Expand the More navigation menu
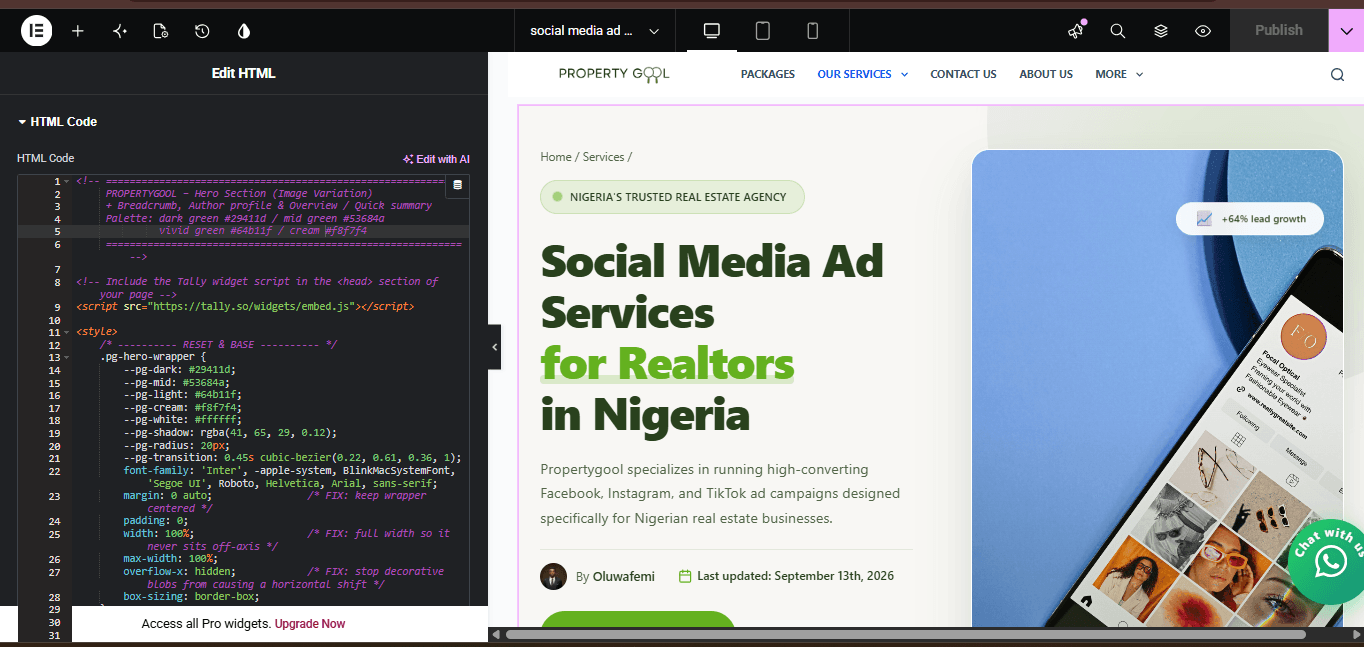Image resolution: width=1364 pixels, height=647 pixels. pyautogui.click(x=1119, y=74)
